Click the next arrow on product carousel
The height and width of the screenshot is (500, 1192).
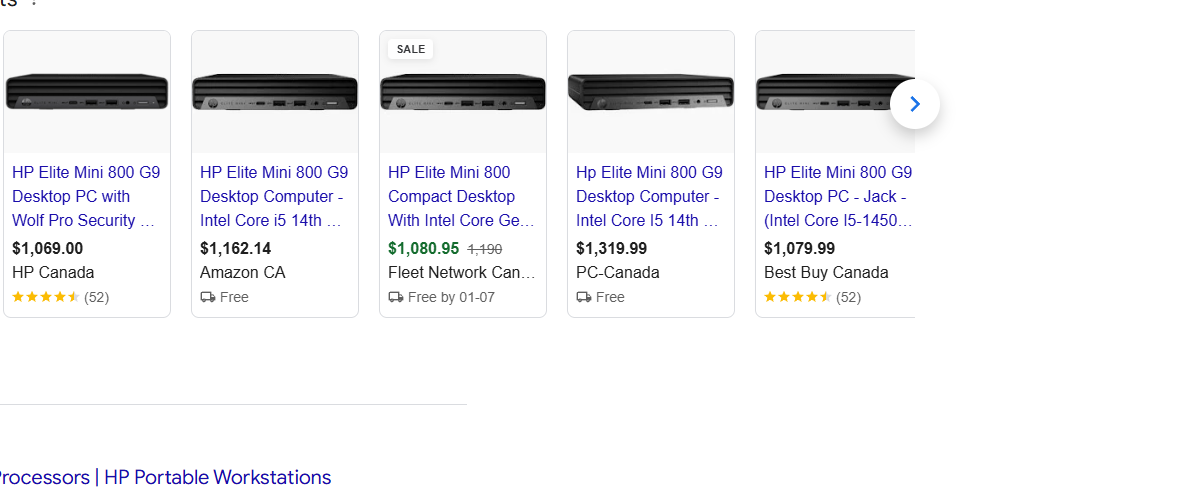coord(914,104)
